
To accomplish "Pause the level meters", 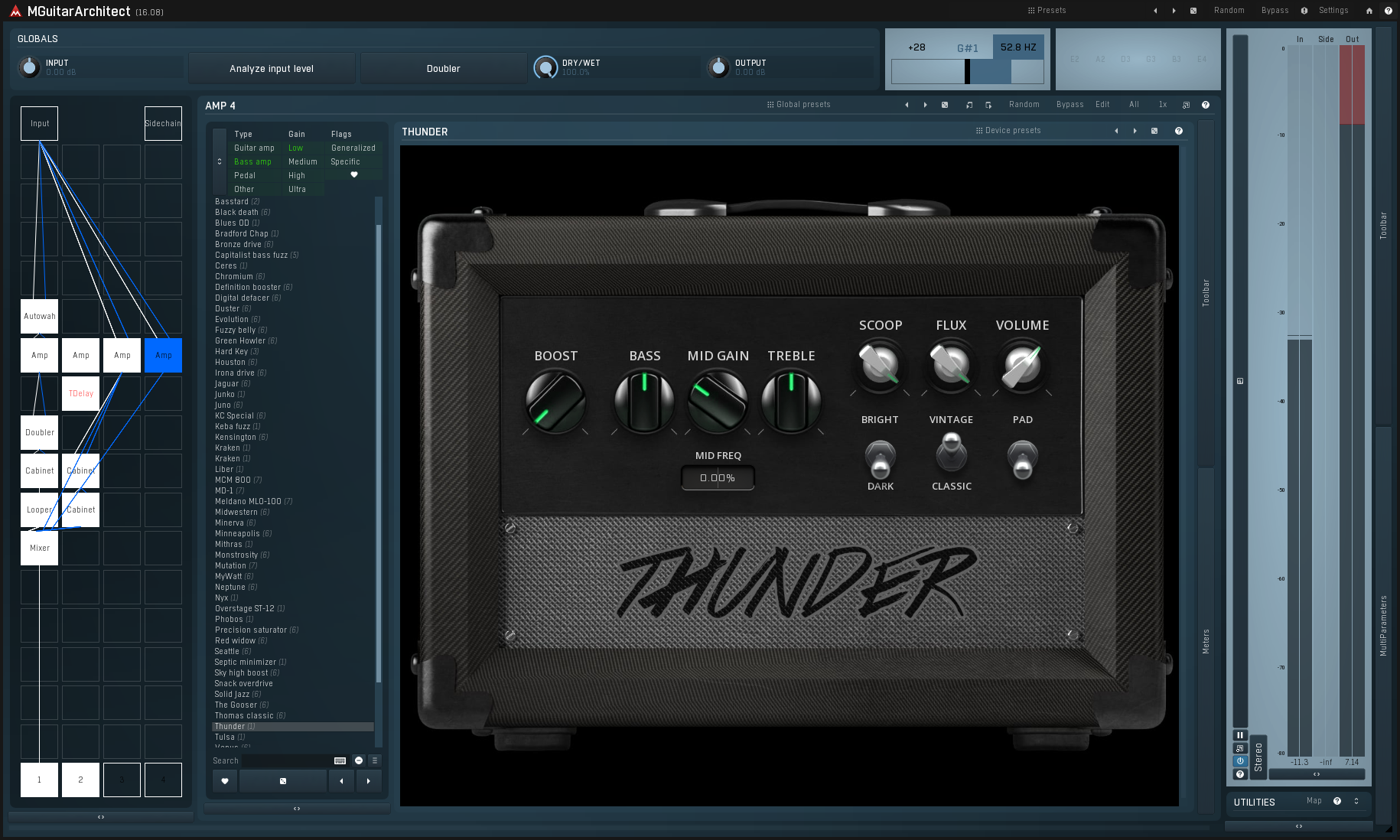I will (1240, 735).
